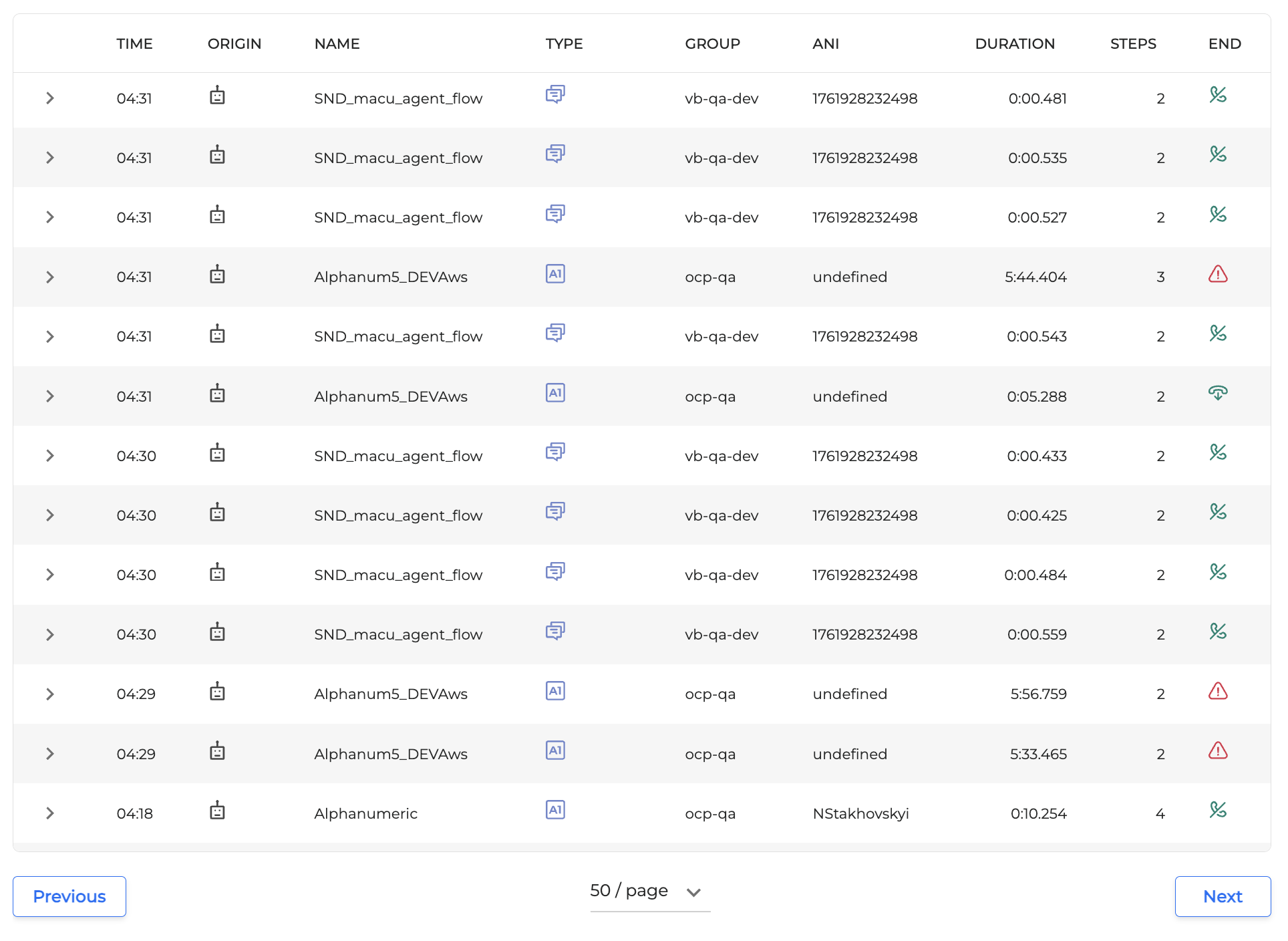Click the AI type icon in the 5:33.465 row

coord(554,751)
